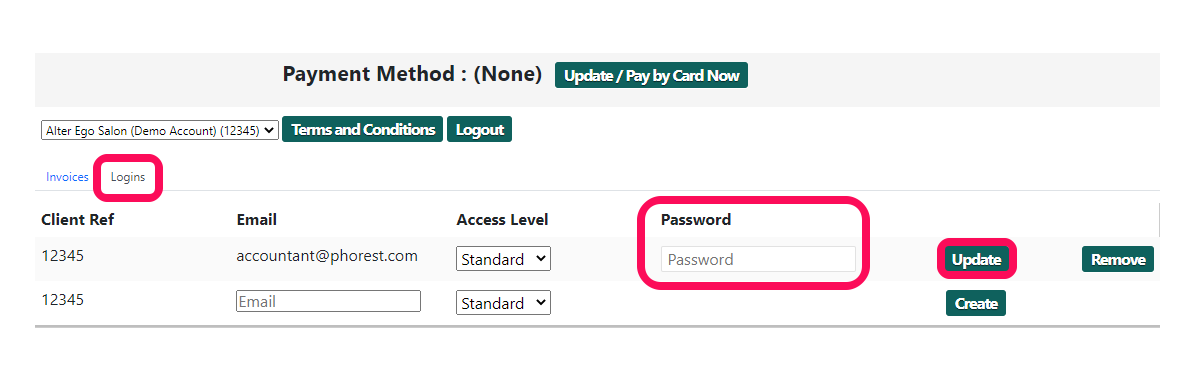The width and height of the screenshot is (1194, 378).
Task: Click the Client Ref column header
Action: click(78, 219)
